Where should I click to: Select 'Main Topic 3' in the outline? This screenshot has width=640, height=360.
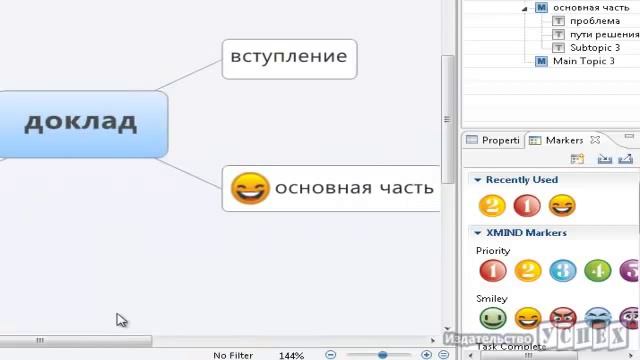(x=583, y=61)
